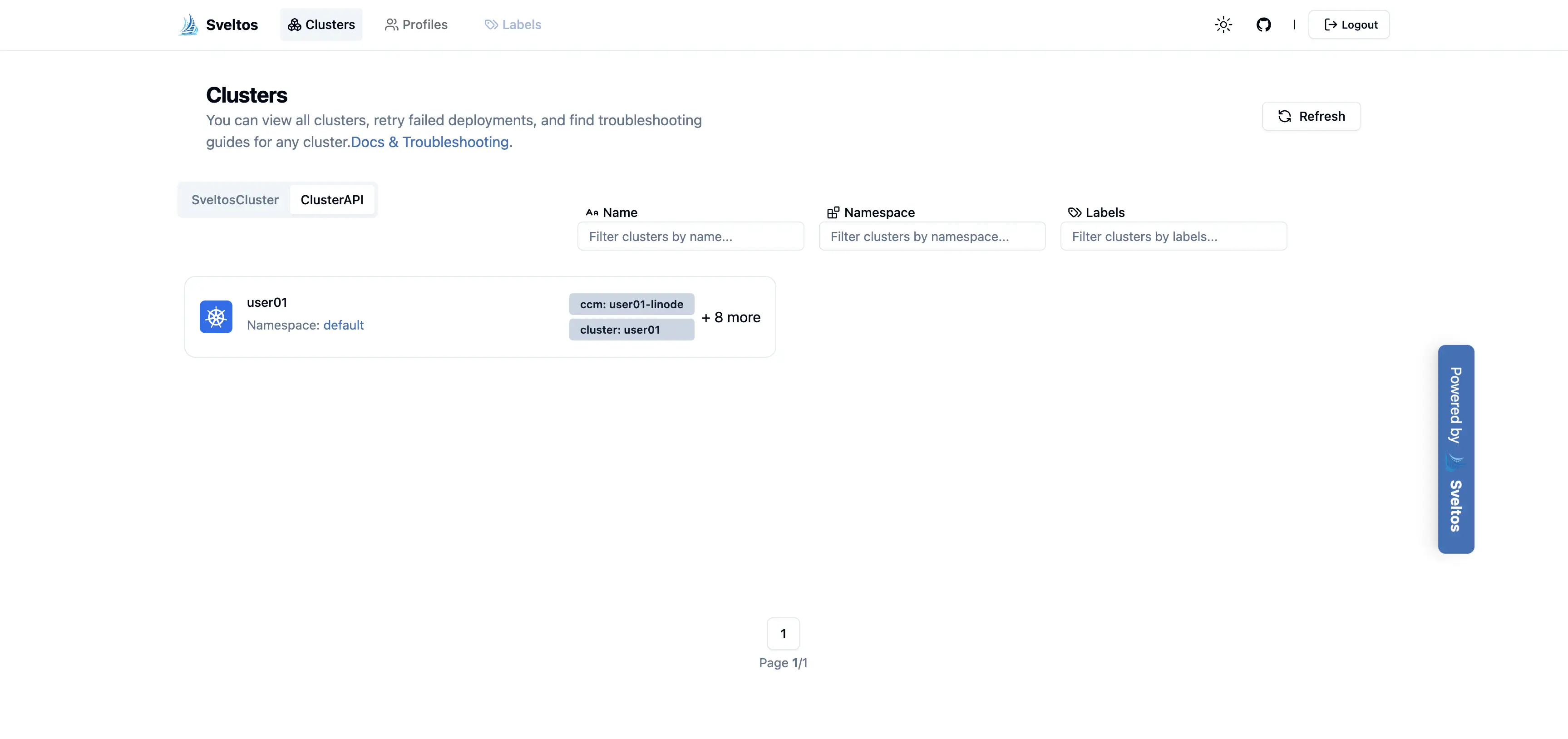The width and height of the screenshot is (1568, 739).
Task: Click the Kubernetes wheel icon for user01
Action: click(216, 316)
